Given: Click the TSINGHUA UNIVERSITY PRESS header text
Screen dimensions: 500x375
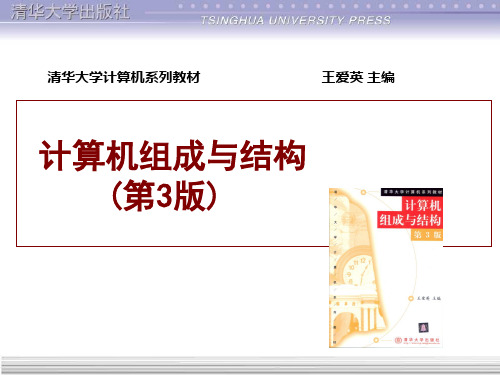Looking at the screenshot, I should coord(296,20).
